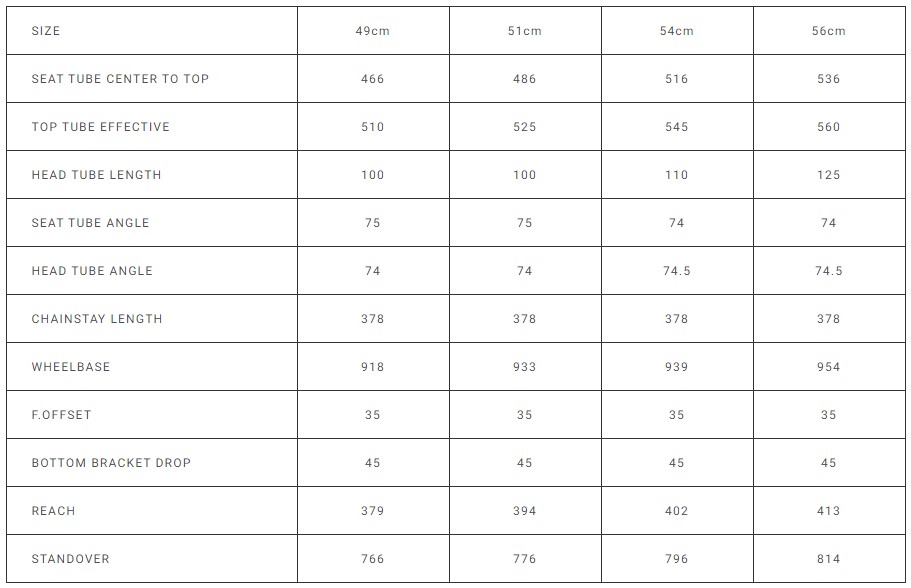Select the 402 reach value

pyautogui.click(x=677, y=511)
